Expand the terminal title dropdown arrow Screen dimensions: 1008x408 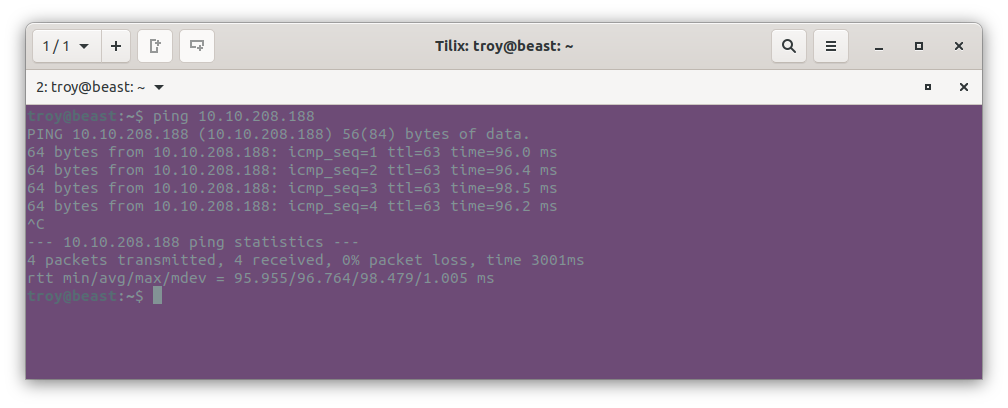click(x=159, y=87)
